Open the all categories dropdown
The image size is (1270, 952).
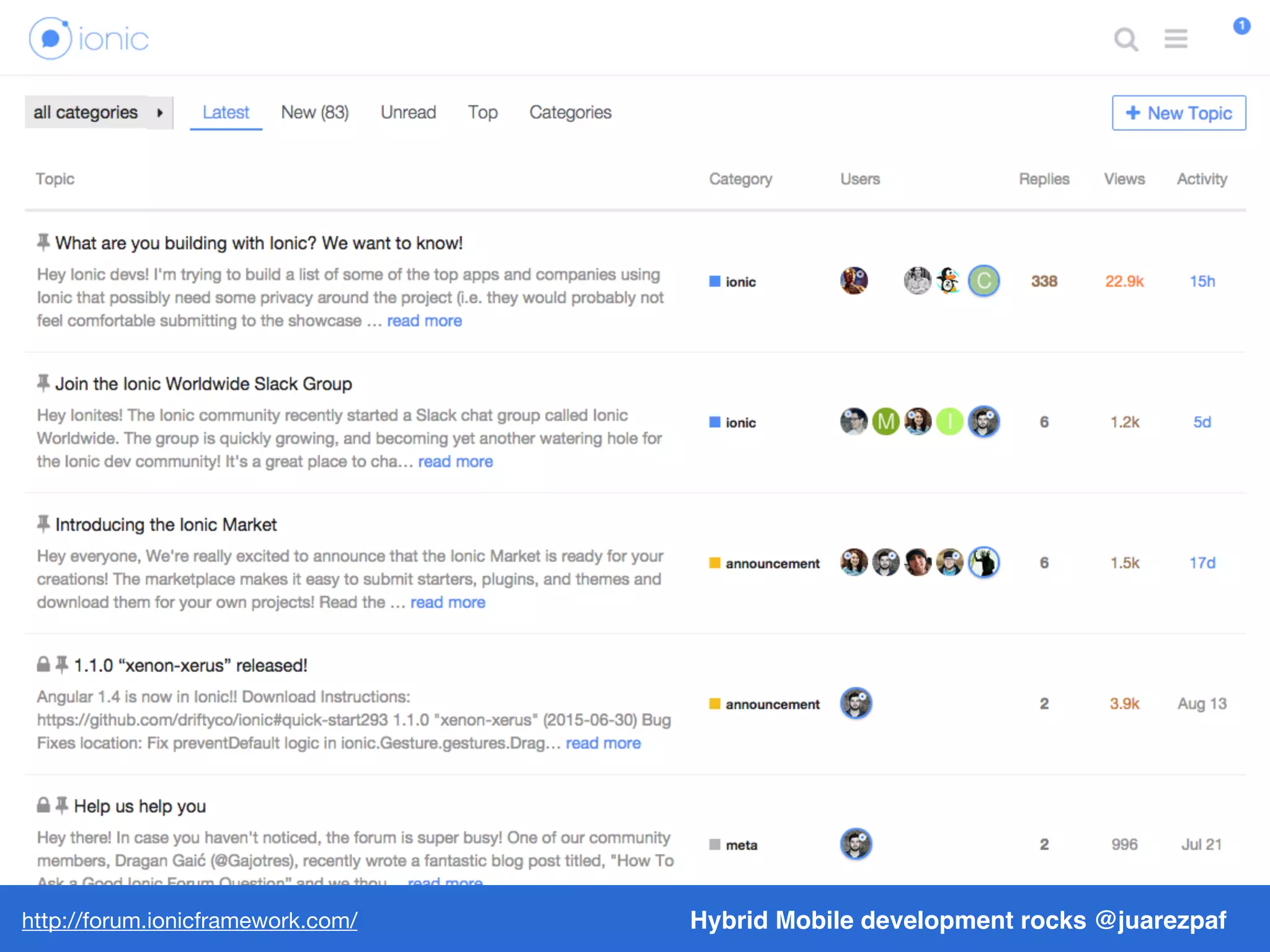(99, 112)
